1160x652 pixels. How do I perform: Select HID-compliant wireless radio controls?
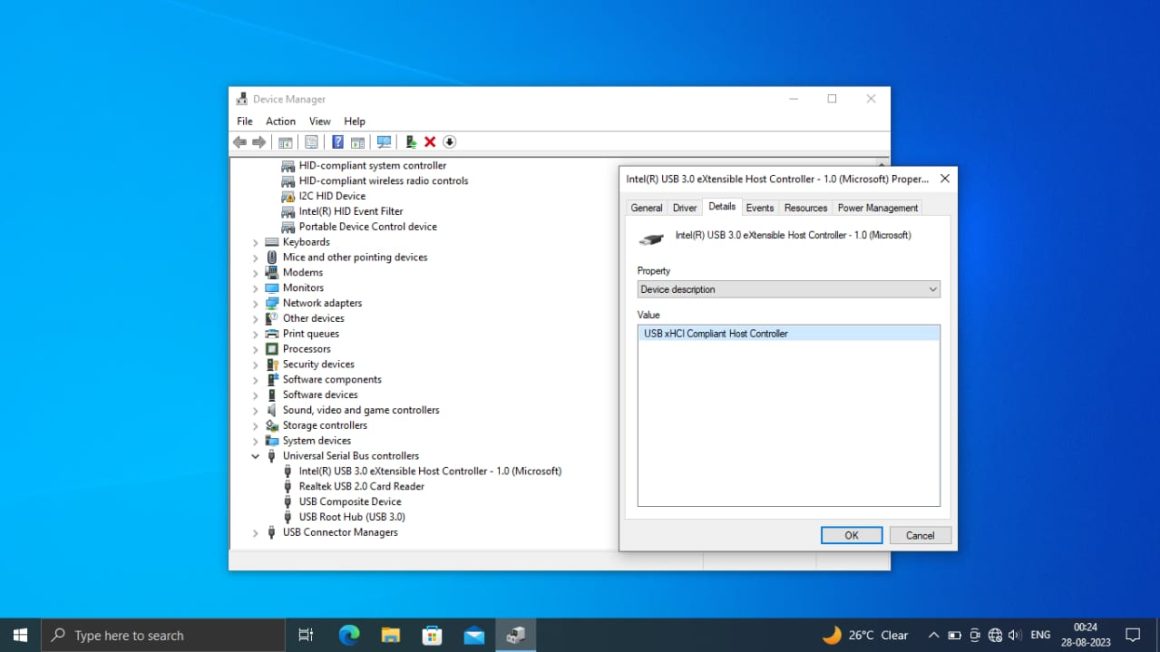382,181
